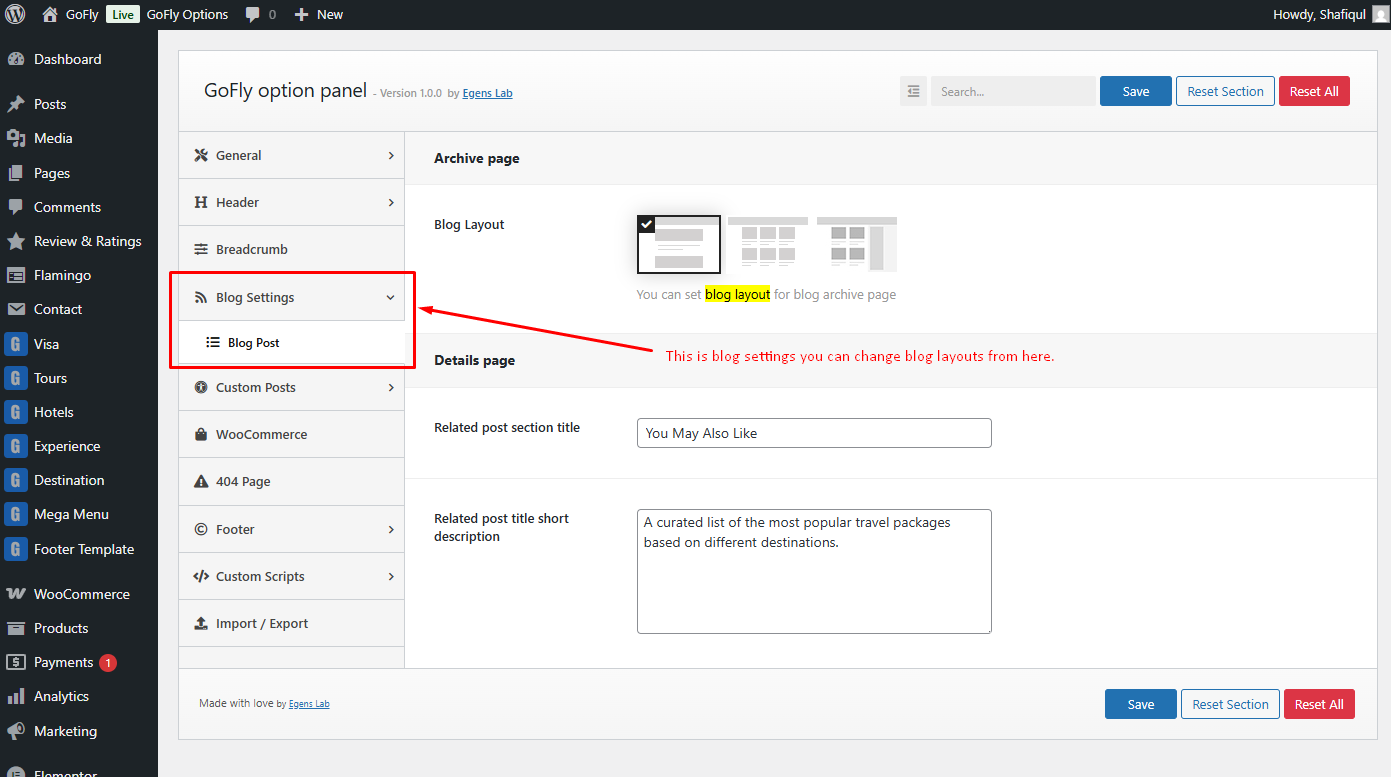The height and width of the screenshot is (777, 1391).
Task: Open the 404 Page options tab
Action: (292, 481)
